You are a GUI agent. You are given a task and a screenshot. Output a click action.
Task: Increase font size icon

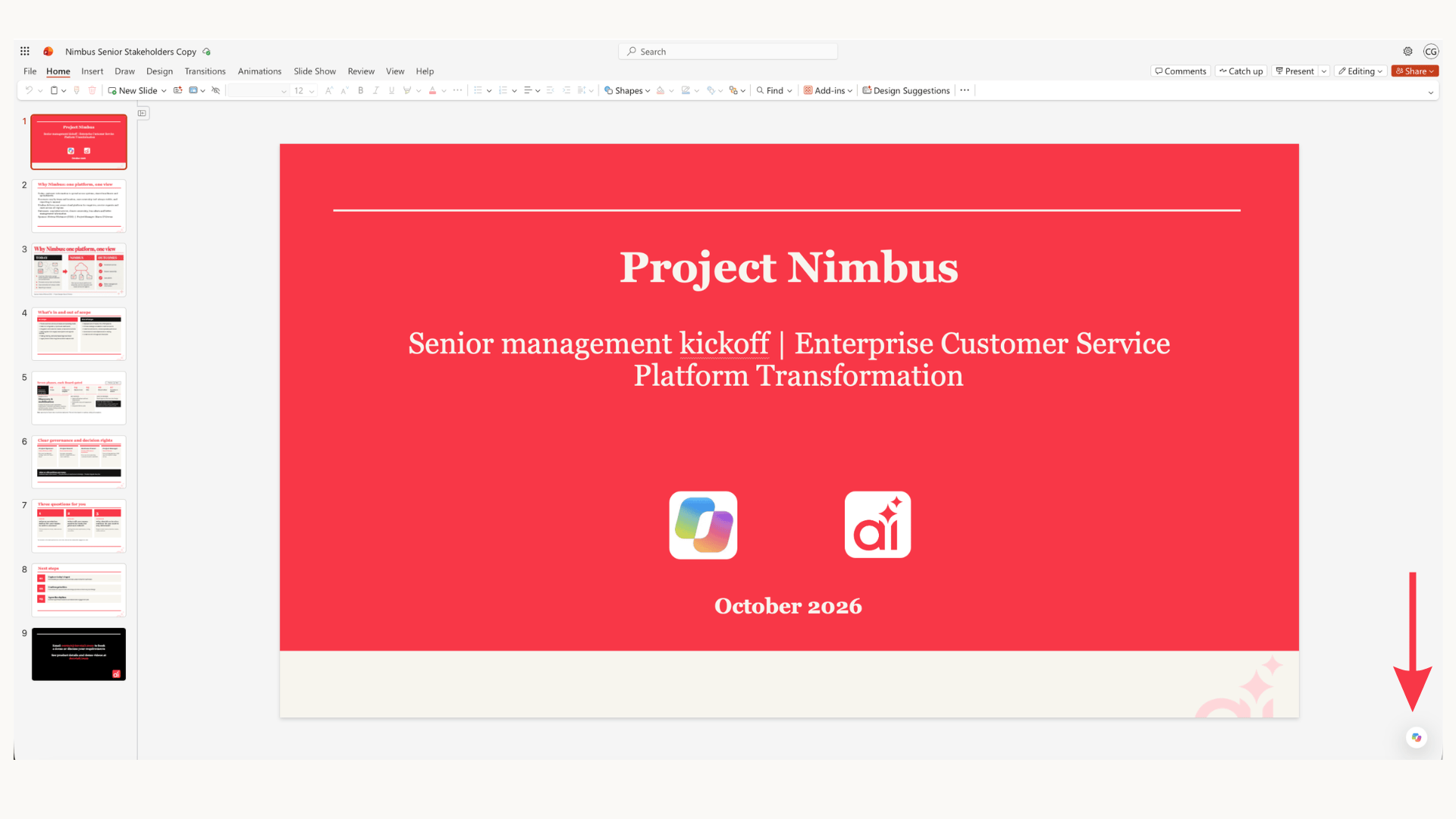point(328,90)
